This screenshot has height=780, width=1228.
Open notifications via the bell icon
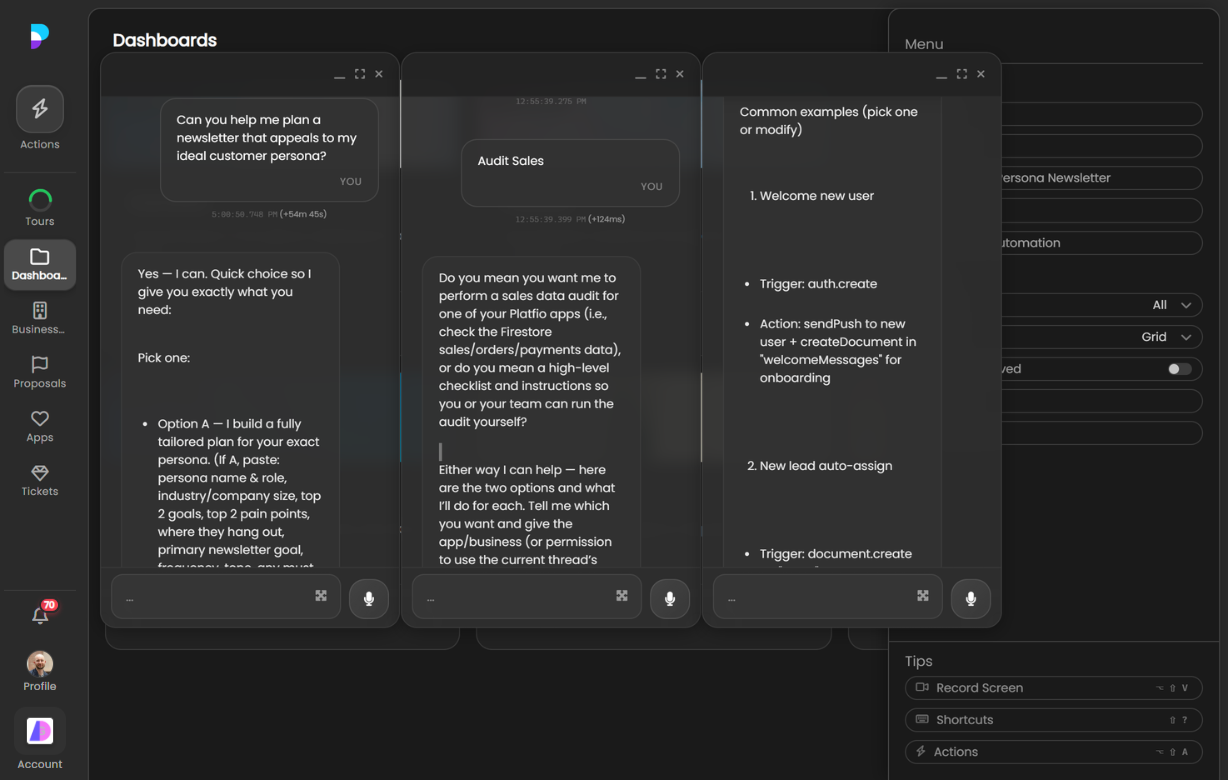40,615
